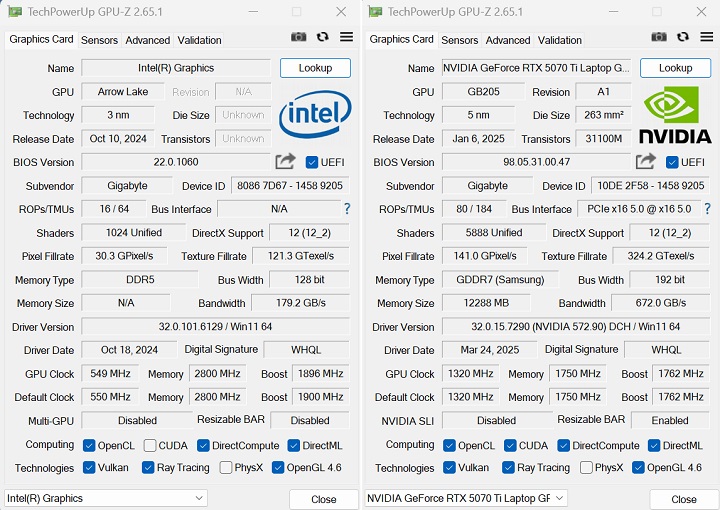This screenshot has width=720, height=510.
Task: Click the NVIDIA GeForce RTX 5070 Ti name field
Action: coord(536,68)
